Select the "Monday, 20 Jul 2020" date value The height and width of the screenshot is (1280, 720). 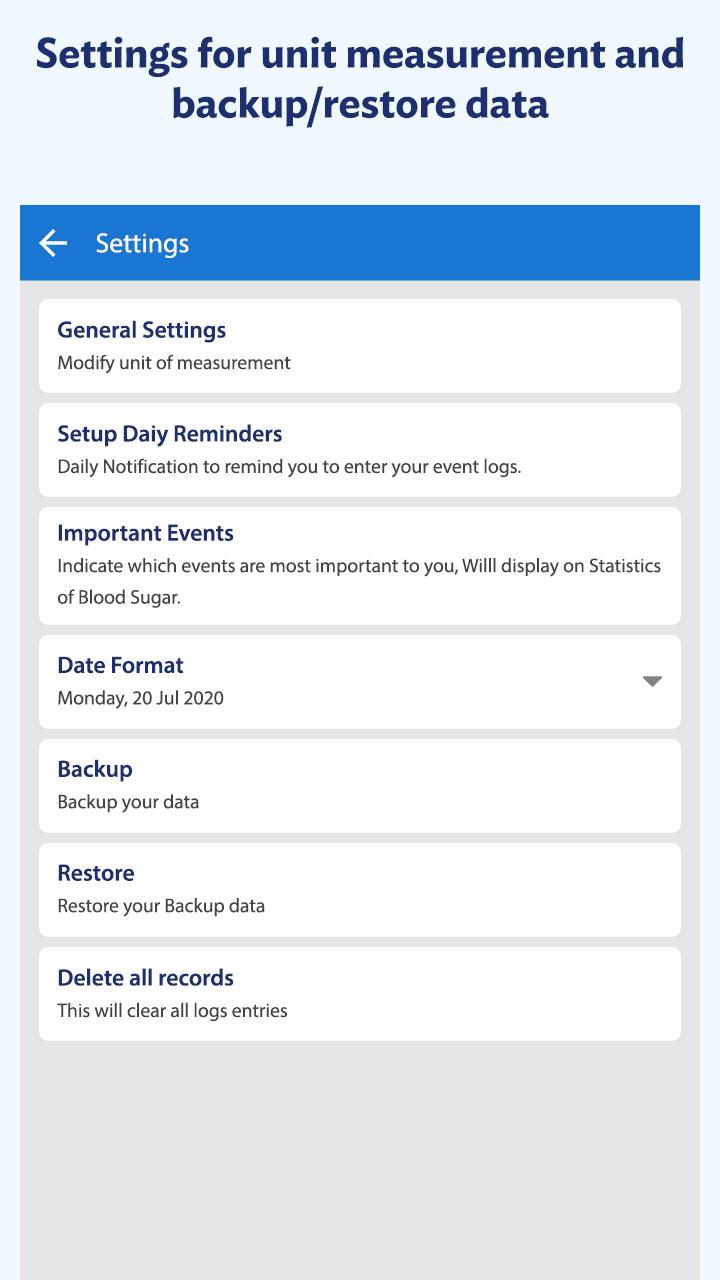(141, 699)
